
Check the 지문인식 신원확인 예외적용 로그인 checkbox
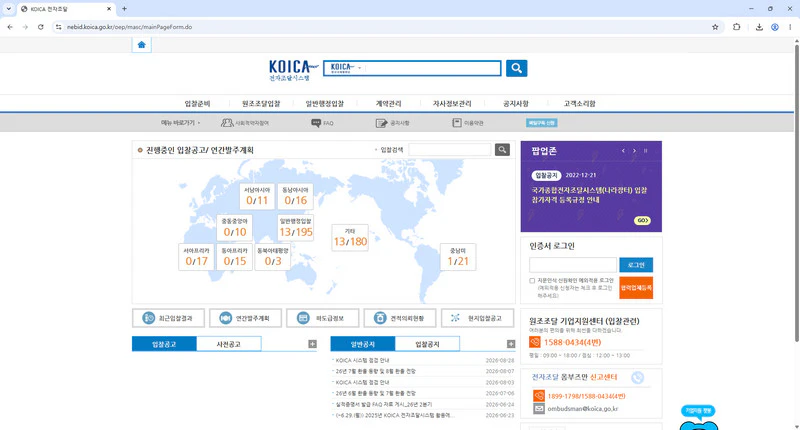[532, 281]
